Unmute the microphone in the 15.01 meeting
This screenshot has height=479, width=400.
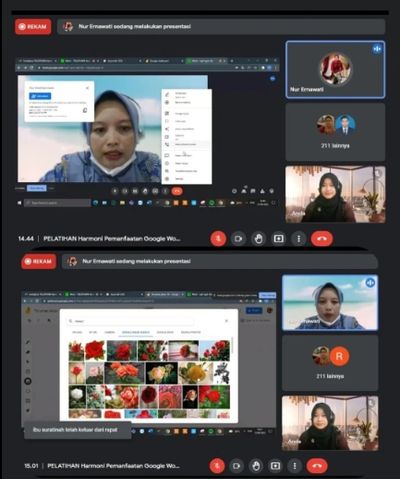pyautogui.click(x=217, y=466)
